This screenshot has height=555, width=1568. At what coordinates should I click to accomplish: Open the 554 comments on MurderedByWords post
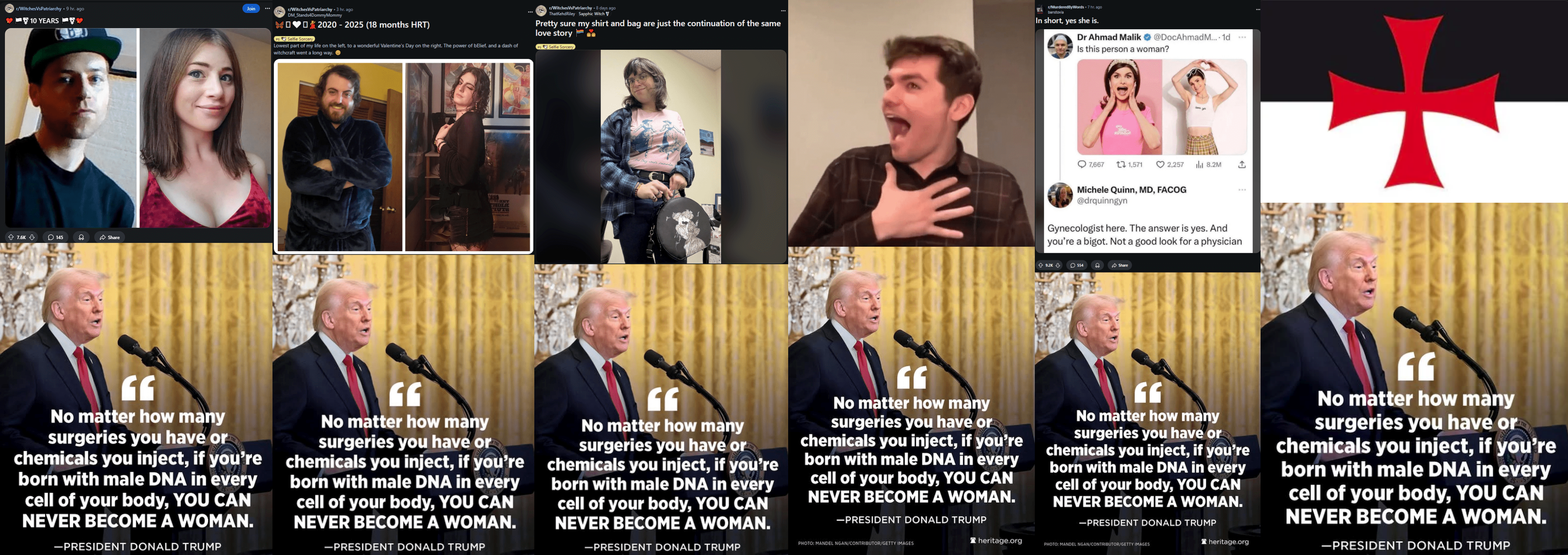click(1077, 265)
